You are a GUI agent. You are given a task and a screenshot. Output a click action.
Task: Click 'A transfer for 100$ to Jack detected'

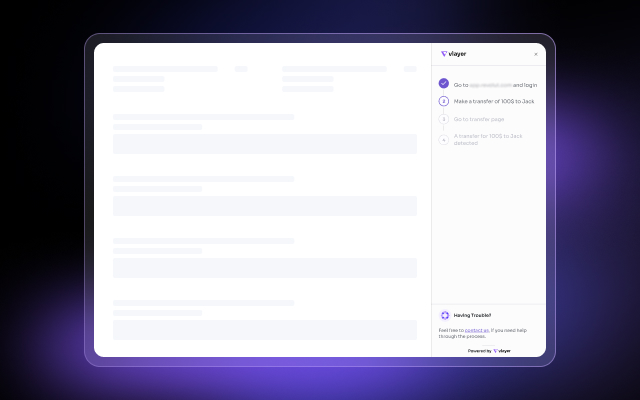(488, 140)
